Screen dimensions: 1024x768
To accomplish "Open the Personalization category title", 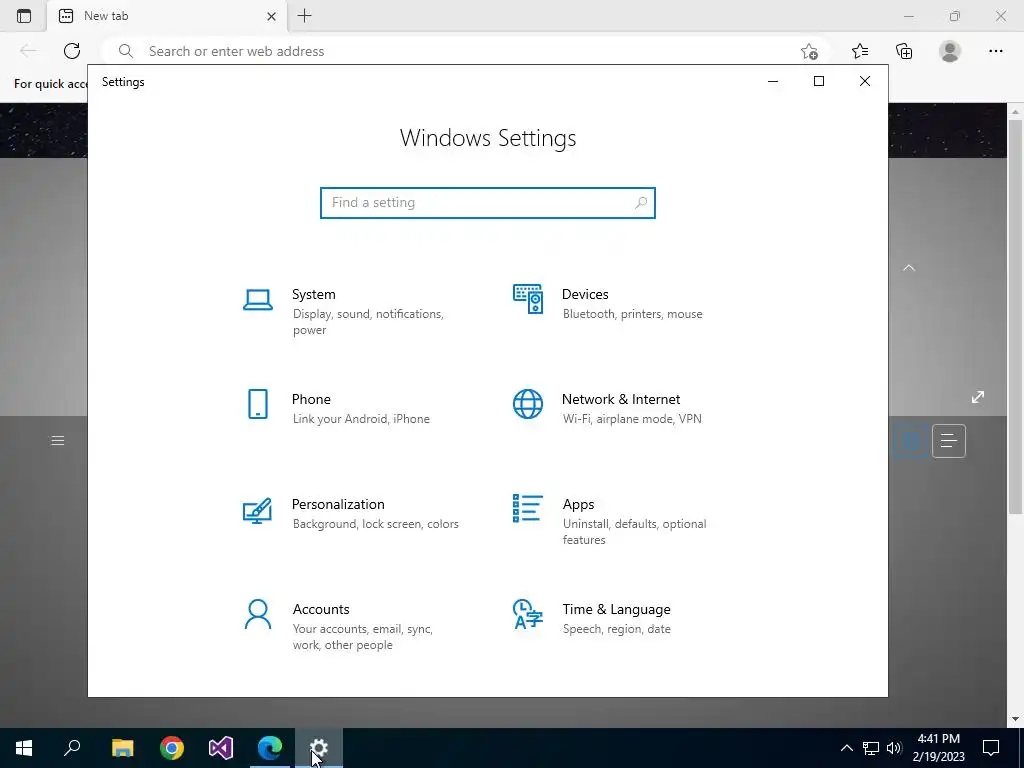I will (x=338, y=504).
